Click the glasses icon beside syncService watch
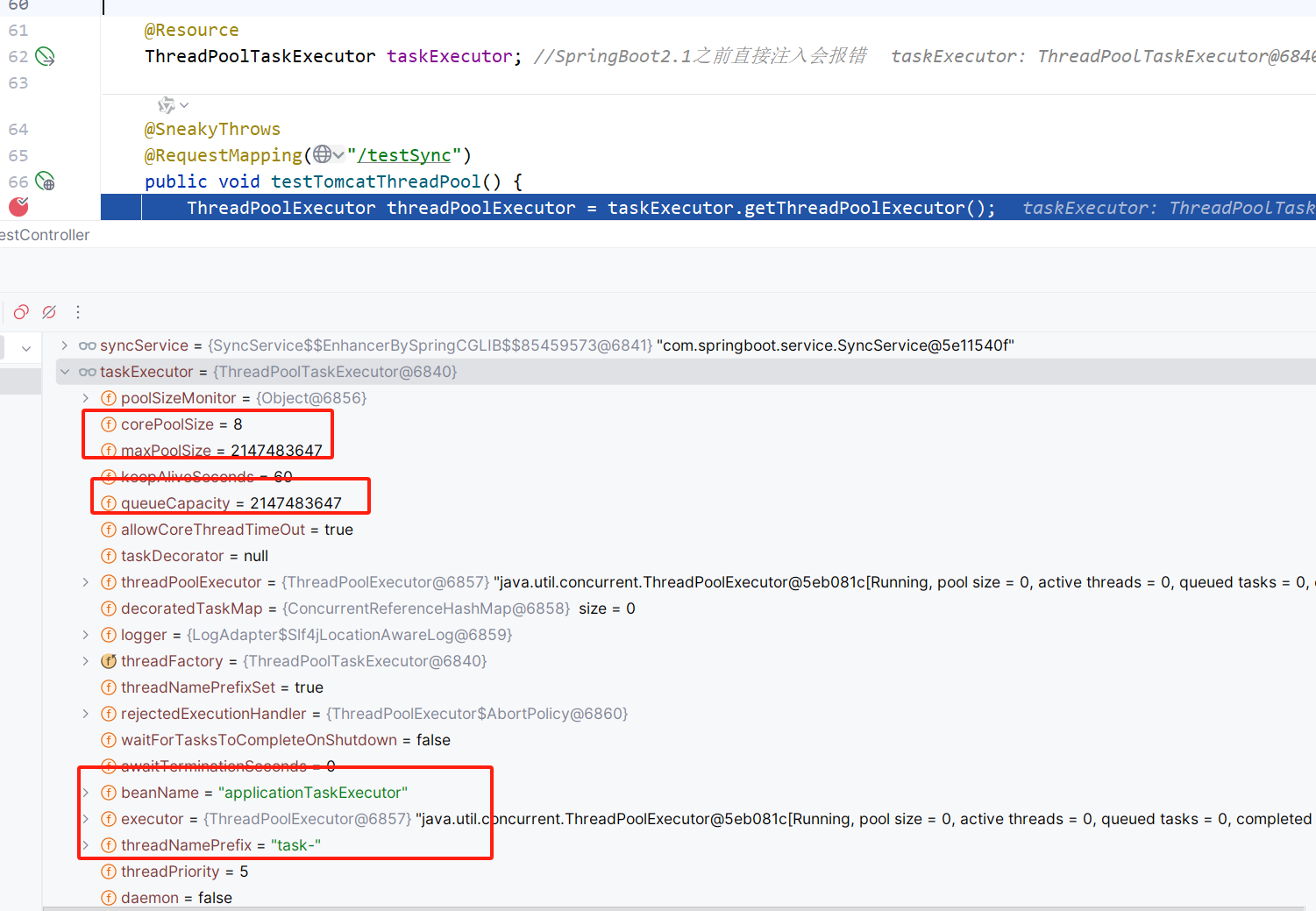Image resolution: width=1316 pixels, height=911 pixels. point(87,345)
